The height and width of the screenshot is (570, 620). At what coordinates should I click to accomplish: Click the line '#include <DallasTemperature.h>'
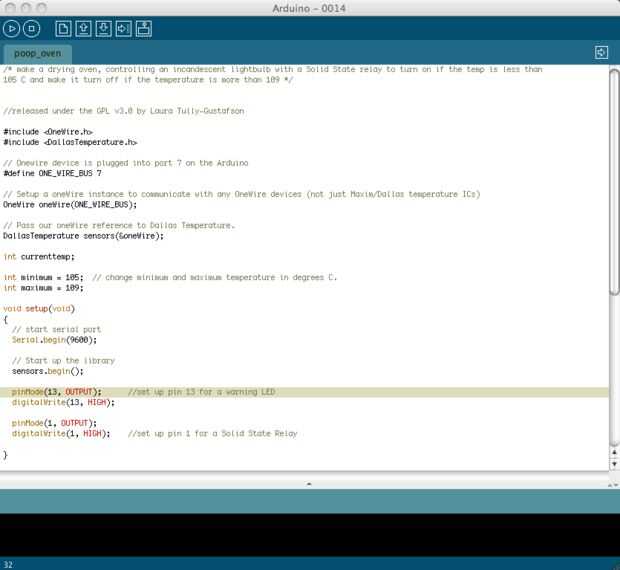click(70, 142)
